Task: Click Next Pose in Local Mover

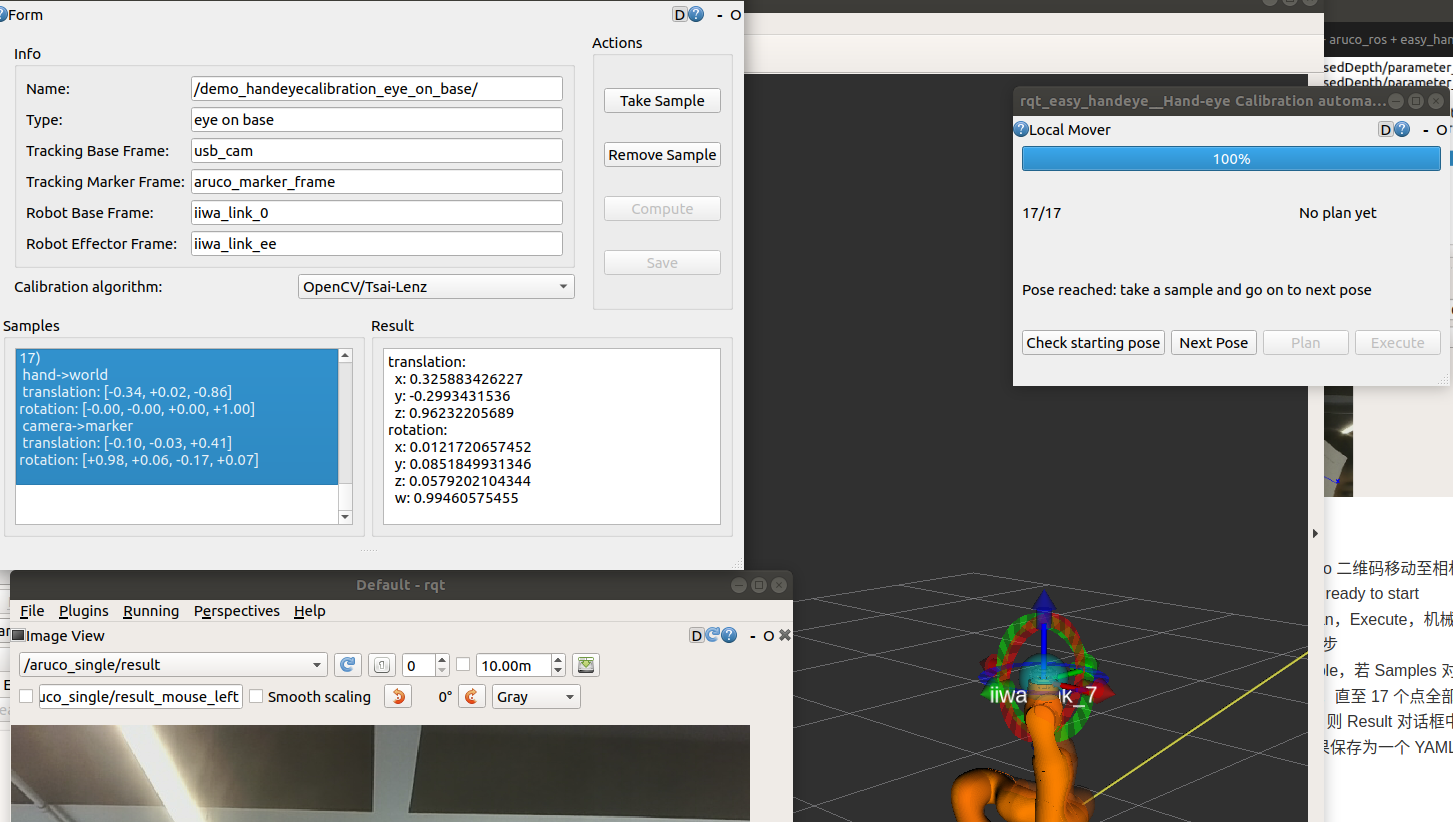Action: pos(1213,342)
